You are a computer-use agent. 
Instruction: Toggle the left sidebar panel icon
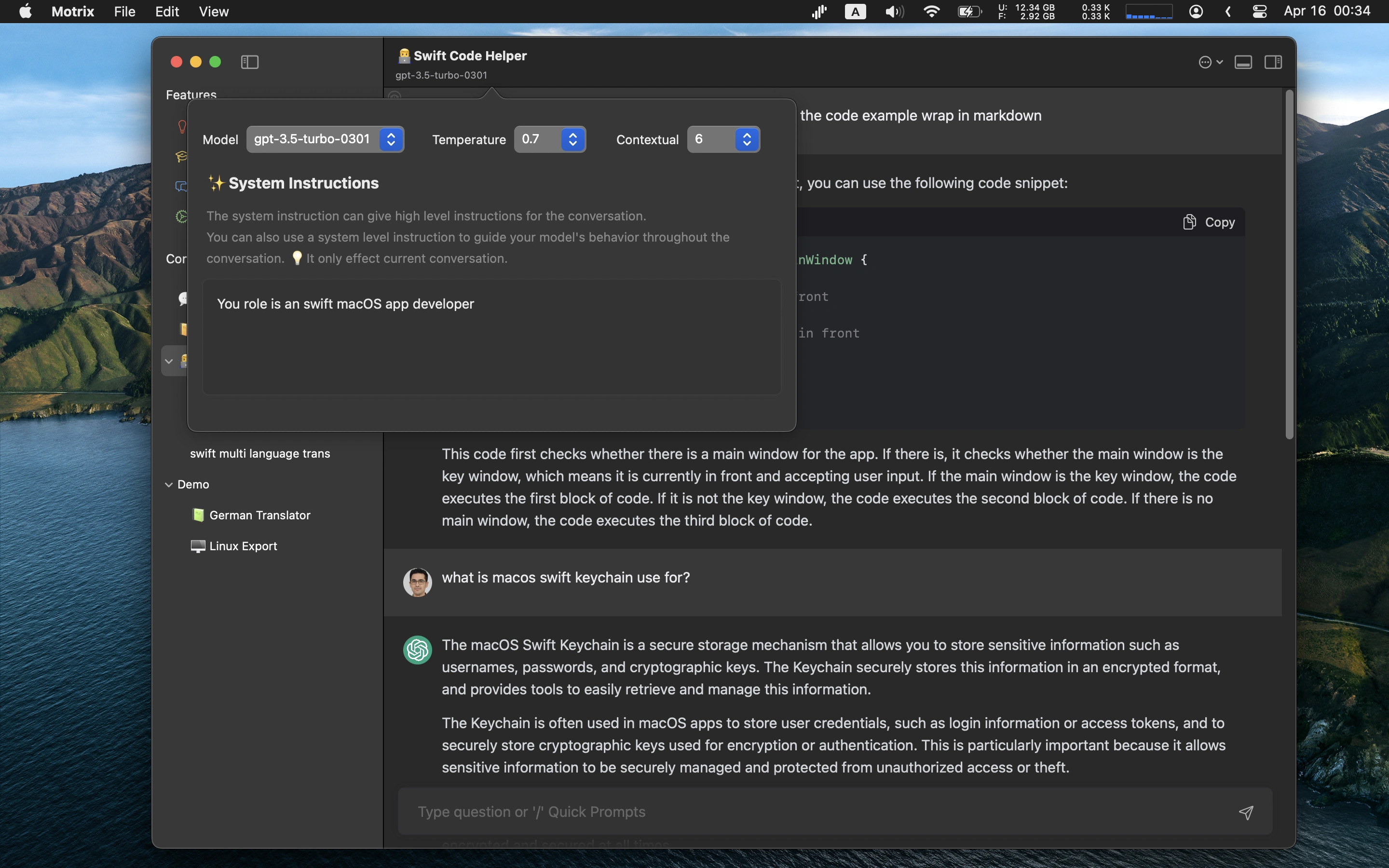250,62
